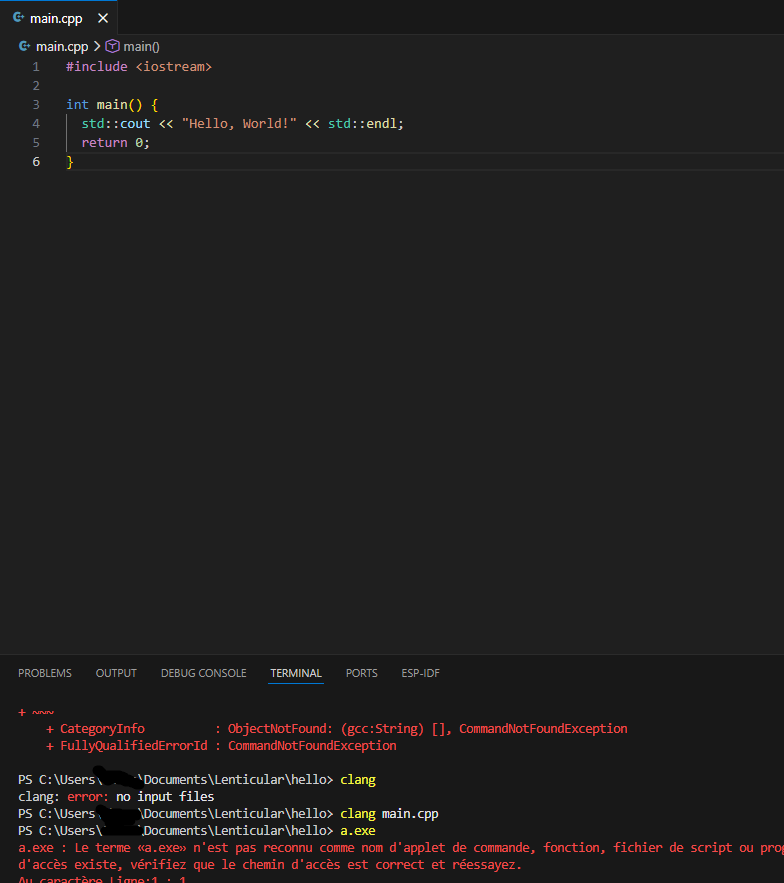Switch to the ESP-IDF panel tab
The width and height of the screenshot is (784, 883).
point(420,673)
